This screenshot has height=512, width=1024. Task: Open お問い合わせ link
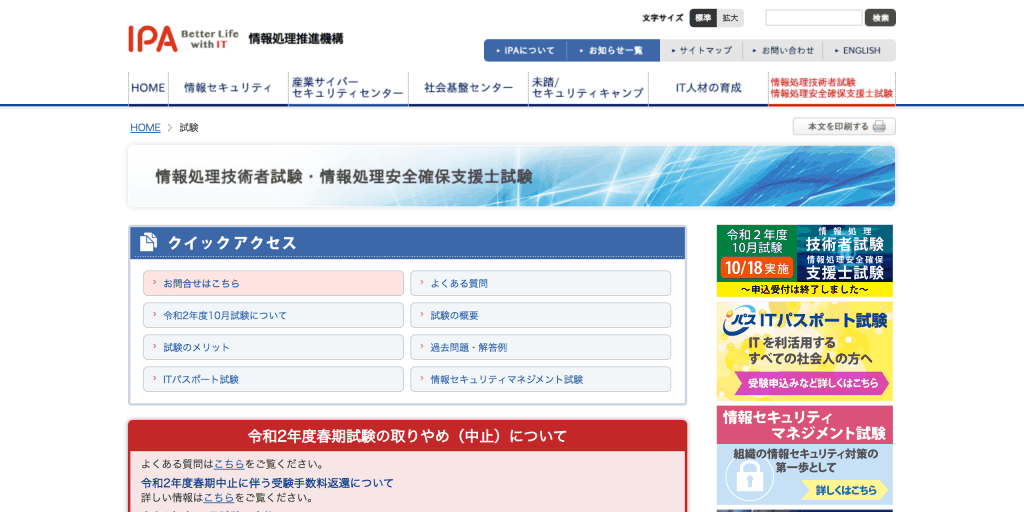point(783,50)
